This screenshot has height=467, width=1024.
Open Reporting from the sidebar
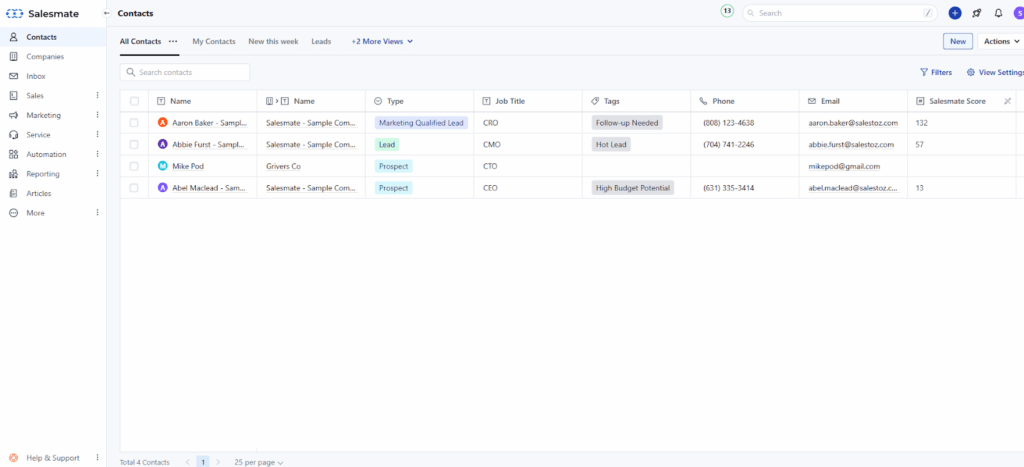coord(44,174)
